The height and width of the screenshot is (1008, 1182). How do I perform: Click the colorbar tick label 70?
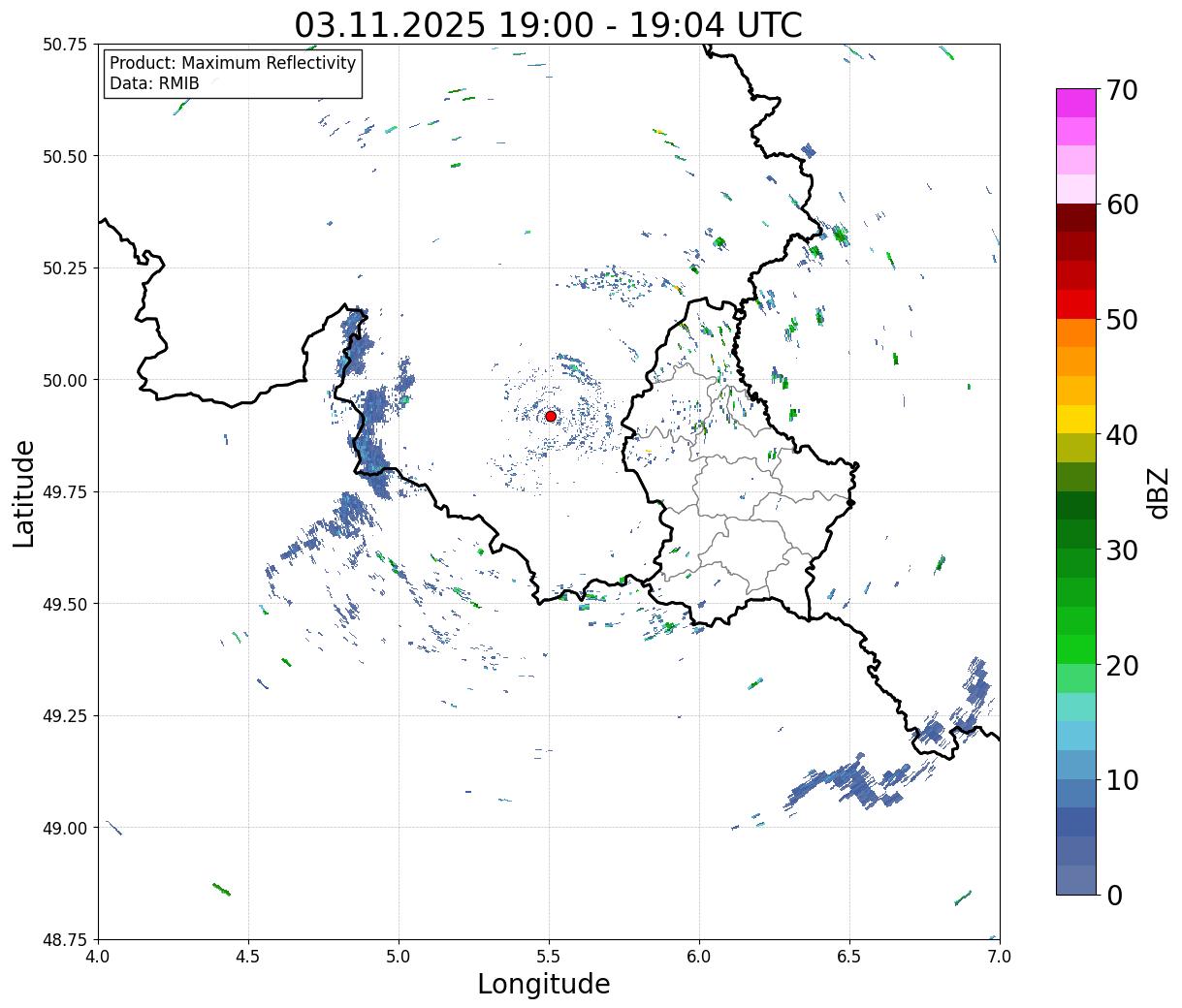point(1121,90)
